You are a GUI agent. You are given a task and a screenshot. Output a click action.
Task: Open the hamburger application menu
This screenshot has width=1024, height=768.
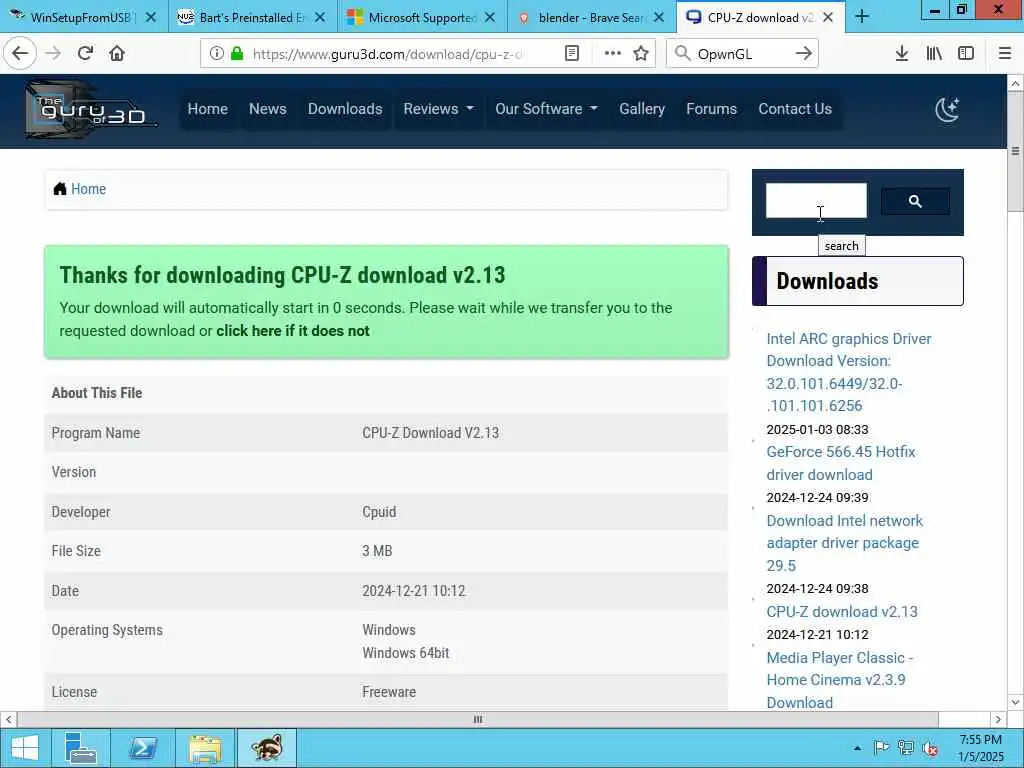(x=1005, y=54)
